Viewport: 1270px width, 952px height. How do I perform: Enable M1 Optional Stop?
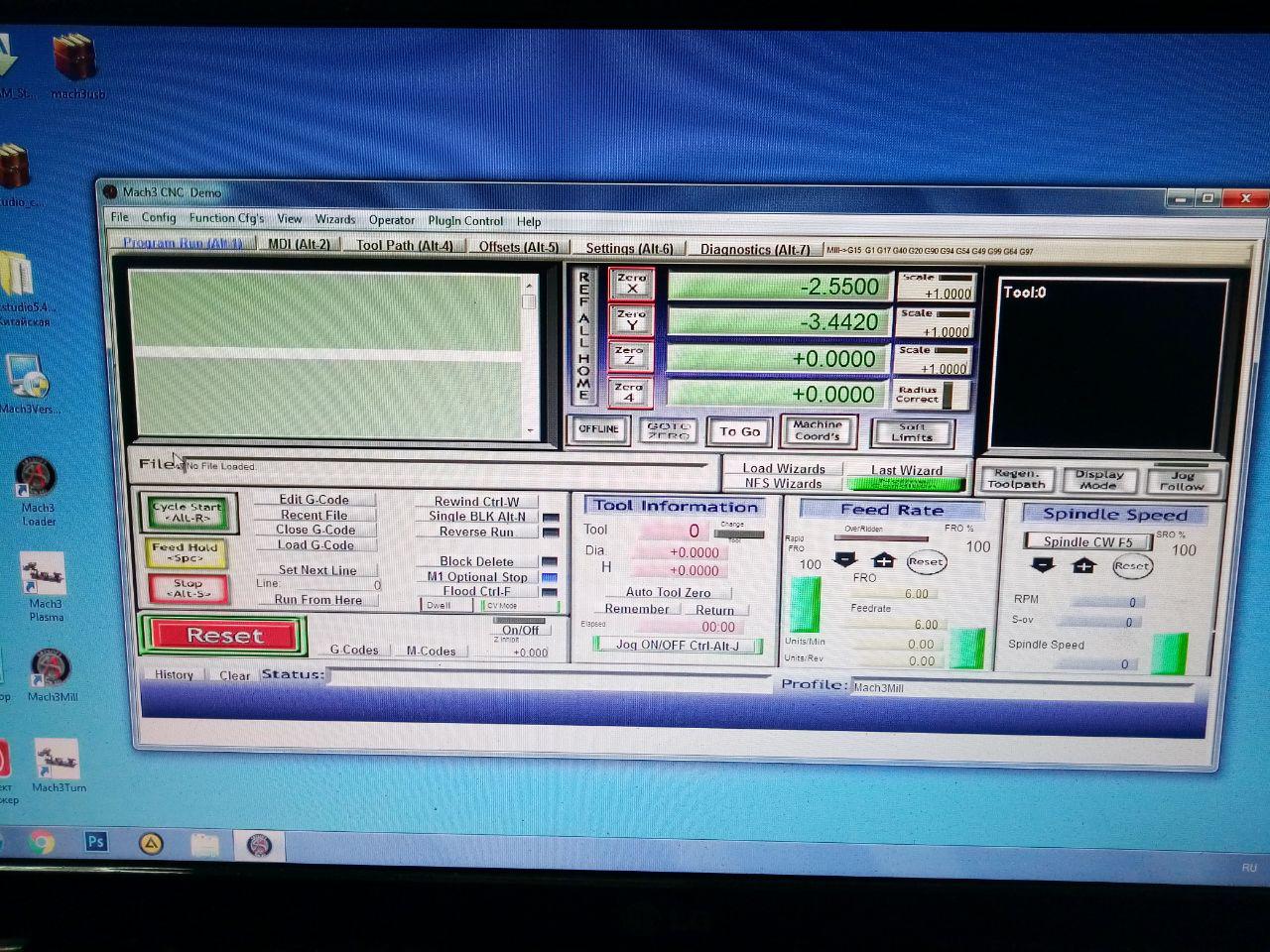pyautogui.click(x=477, y=577)
